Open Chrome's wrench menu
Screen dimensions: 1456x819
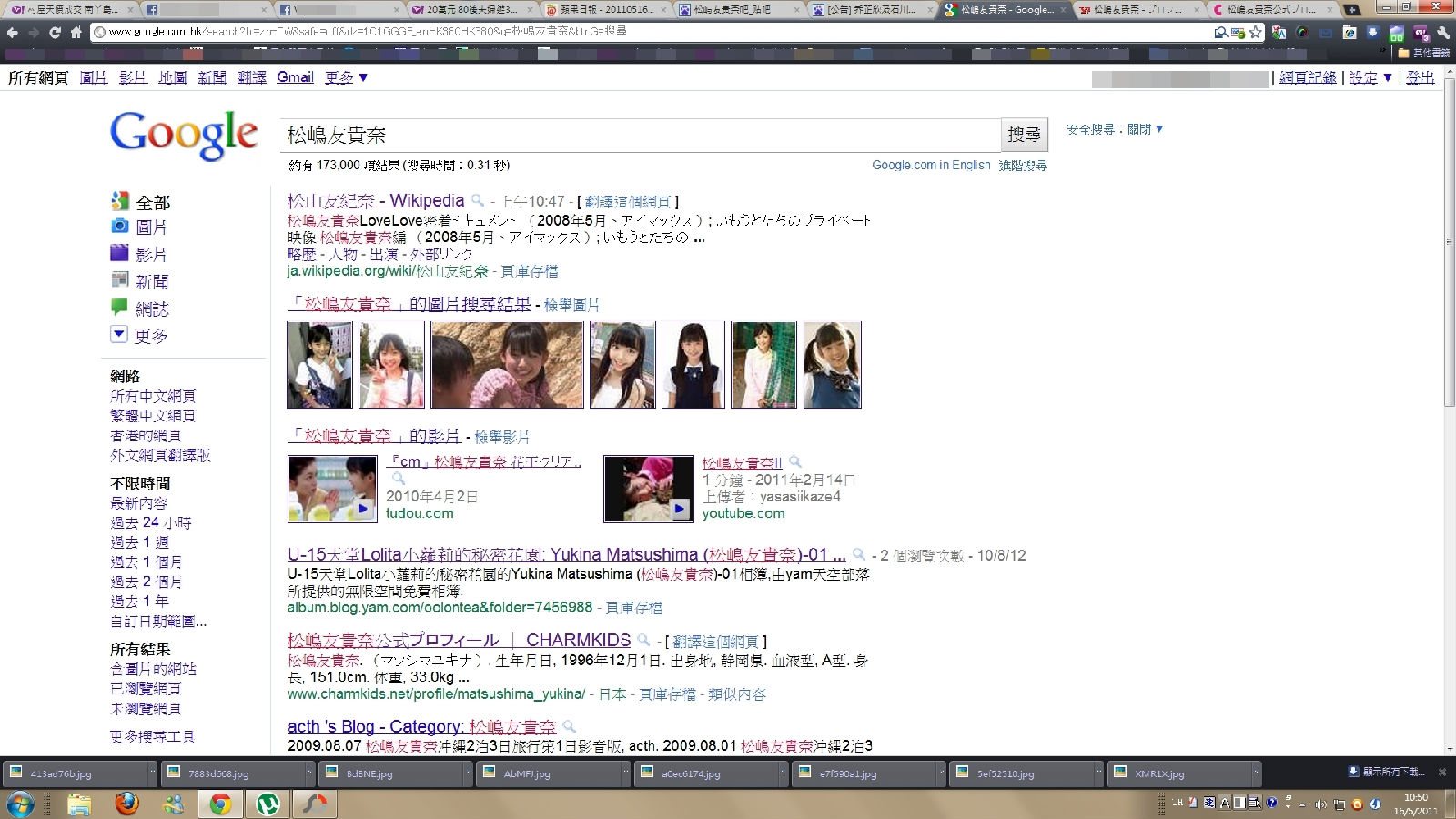tap(1442, 33)
